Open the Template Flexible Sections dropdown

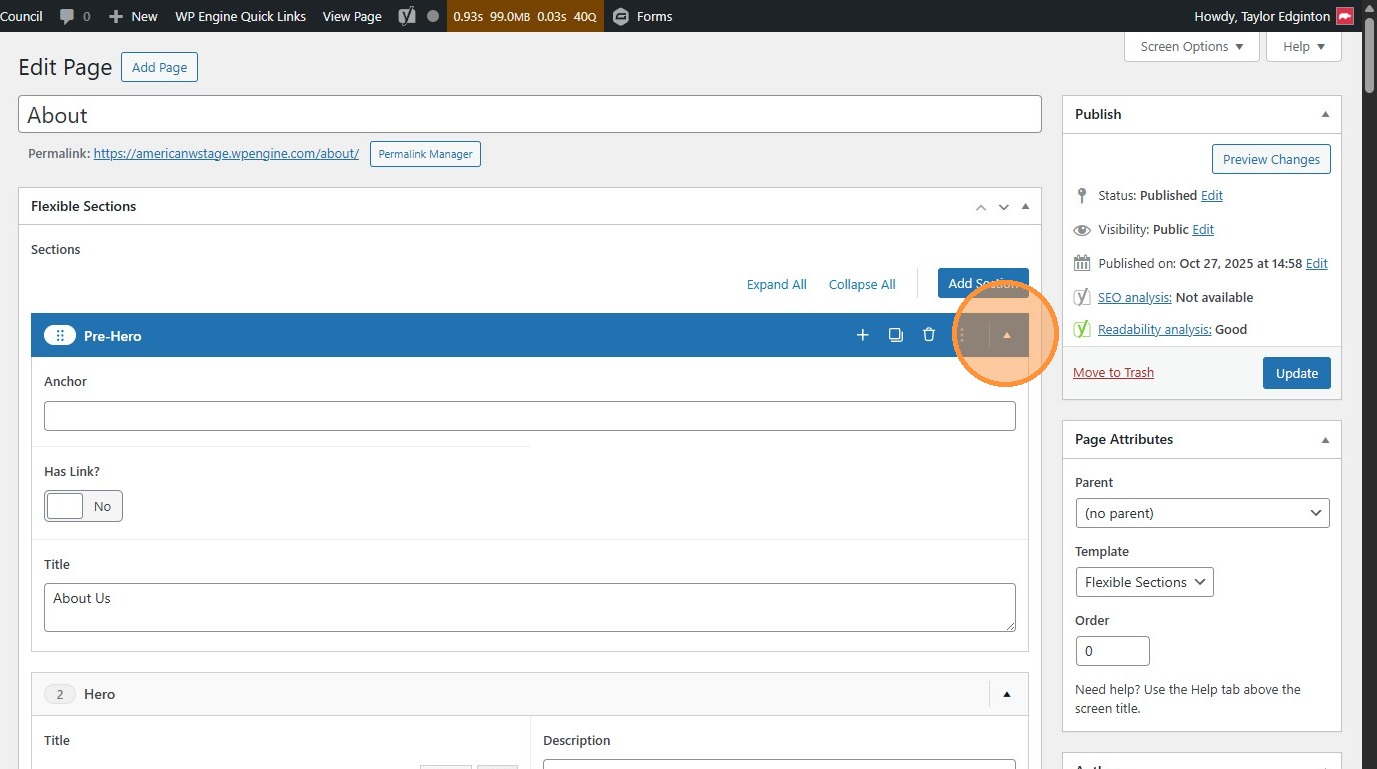click(x=1144, y=582)
